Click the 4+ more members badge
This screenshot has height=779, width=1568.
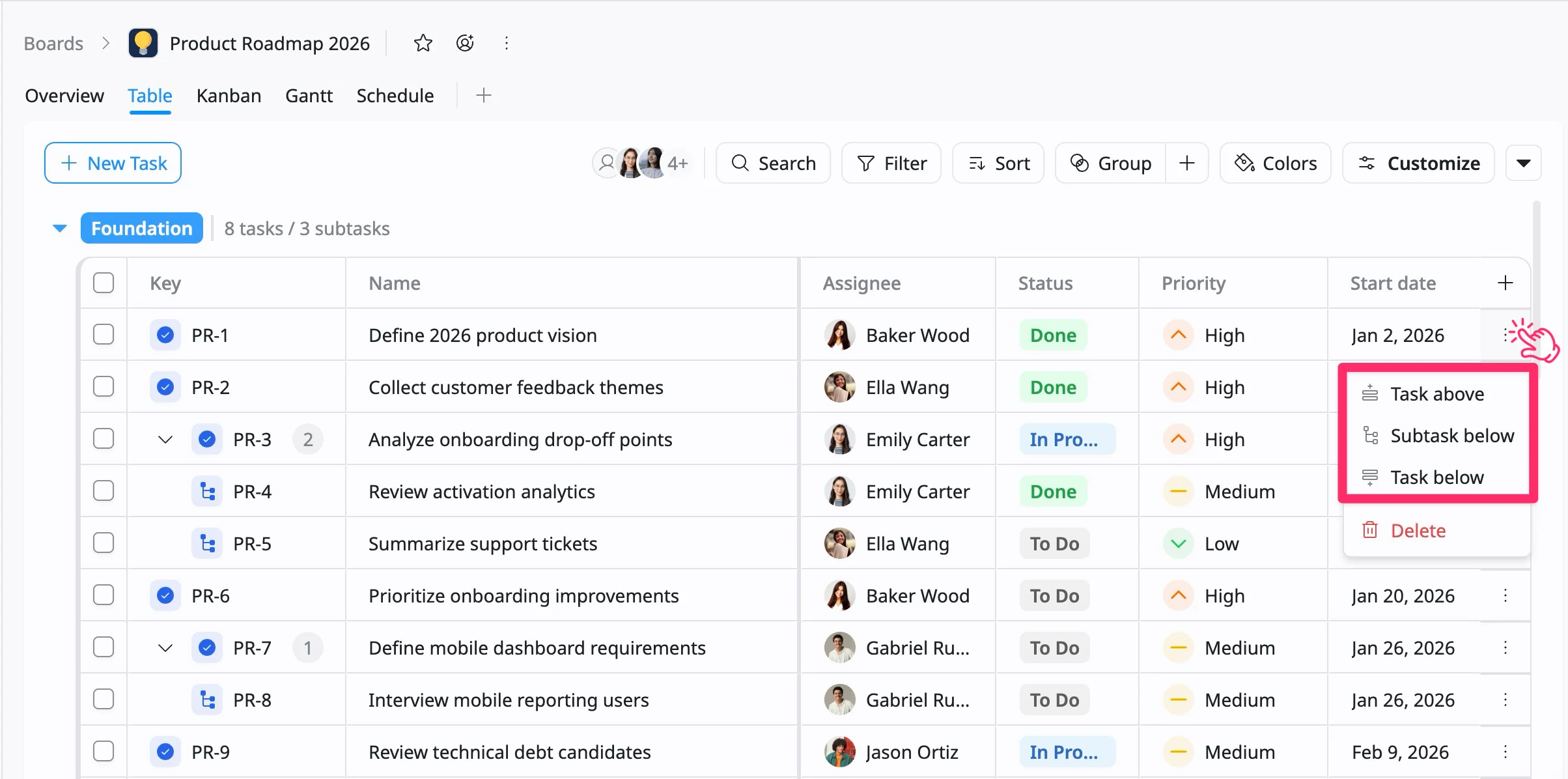click(x=677, y=163)
